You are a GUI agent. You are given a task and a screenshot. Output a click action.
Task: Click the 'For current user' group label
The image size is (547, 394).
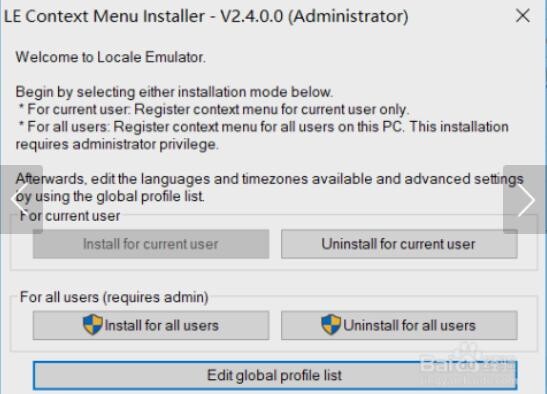coord(70,216)
